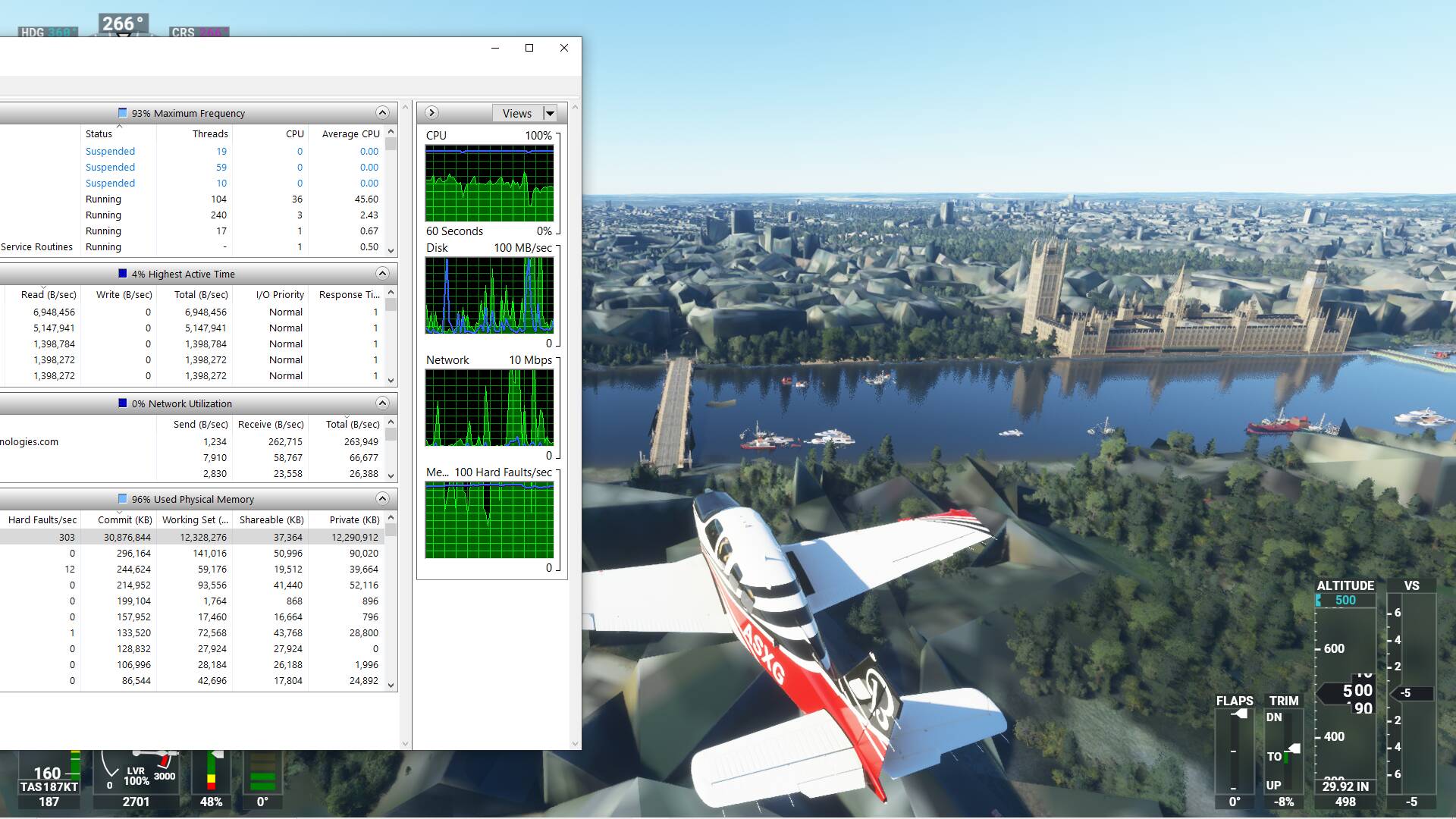The width and height of the screenshot is (1456, 819).
Task: Select memory row with 30,876,844 KB commit
Action: pyautogui.click(x=192, y=537)
